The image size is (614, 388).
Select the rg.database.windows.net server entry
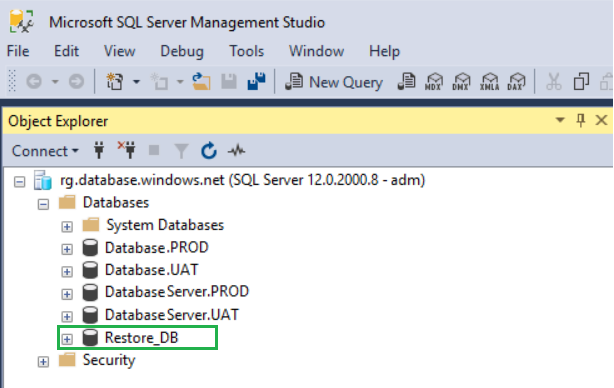click(x=242, y=180)
